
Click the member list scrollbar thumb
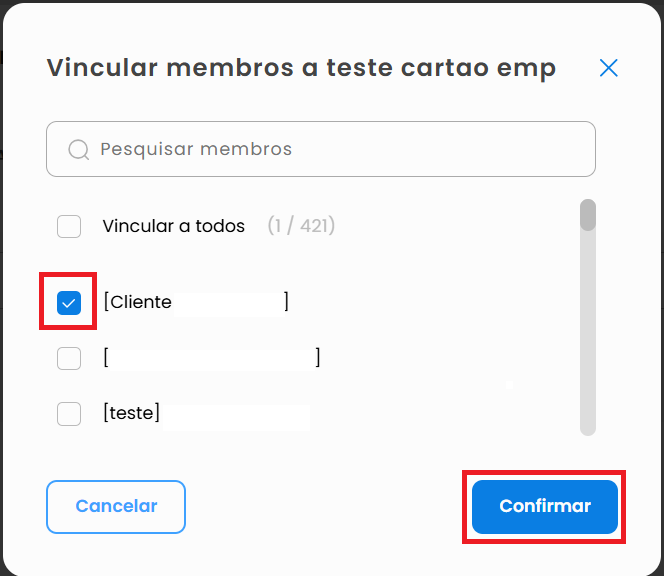tap(588, 215)
